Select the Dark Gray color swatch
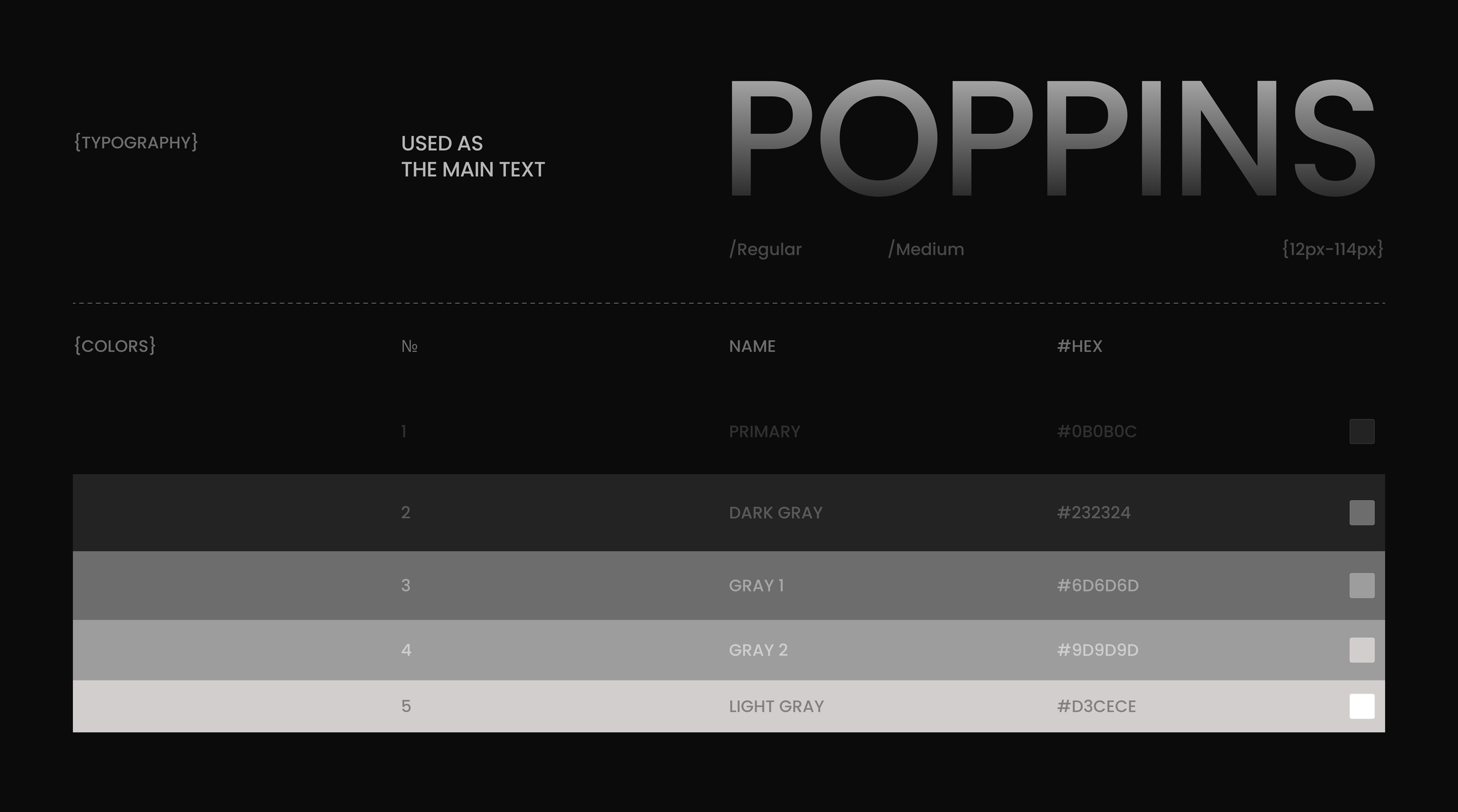The width and height of the screenshot is (1458, 812). [1362, 513]
